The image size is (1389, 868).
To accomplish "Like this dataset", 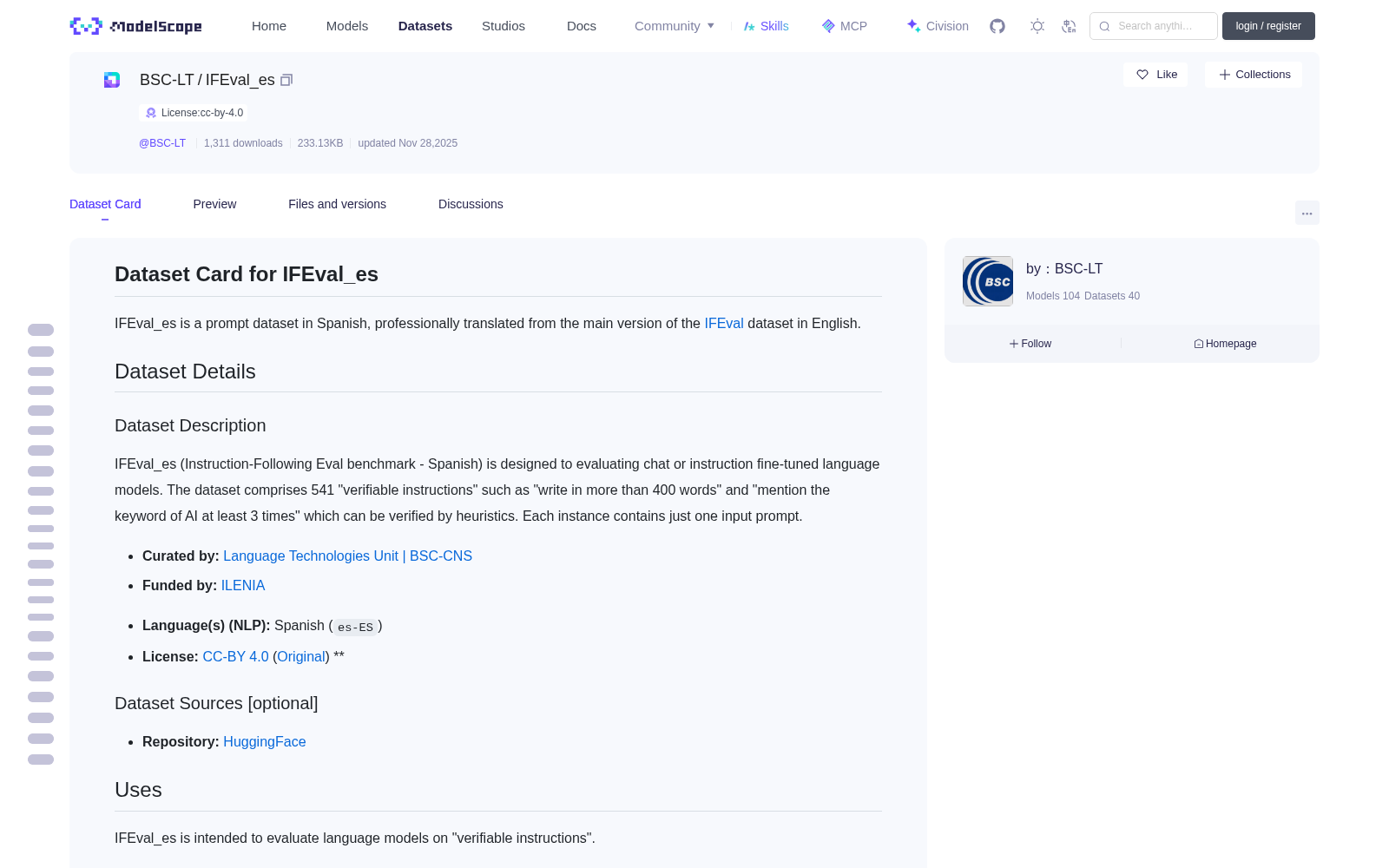I will click(x=1155, y=75).
